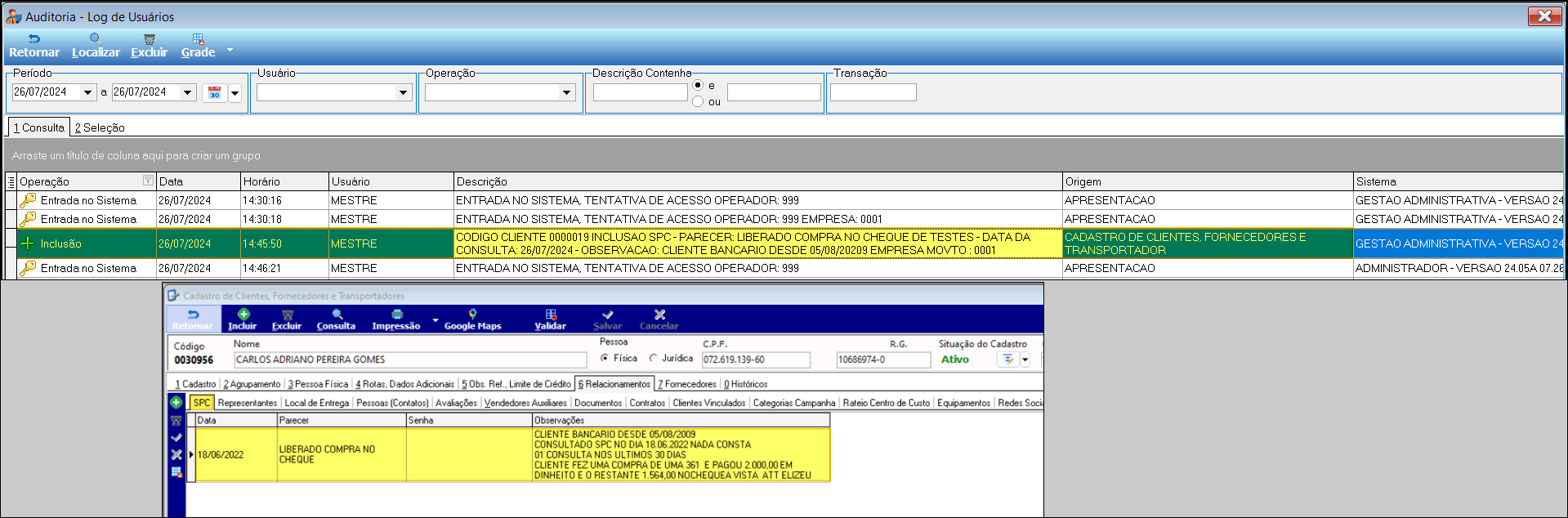Click Cancelar X in Cadastro toolbar
Screen dimensions: 1568x518
point(659,319)
